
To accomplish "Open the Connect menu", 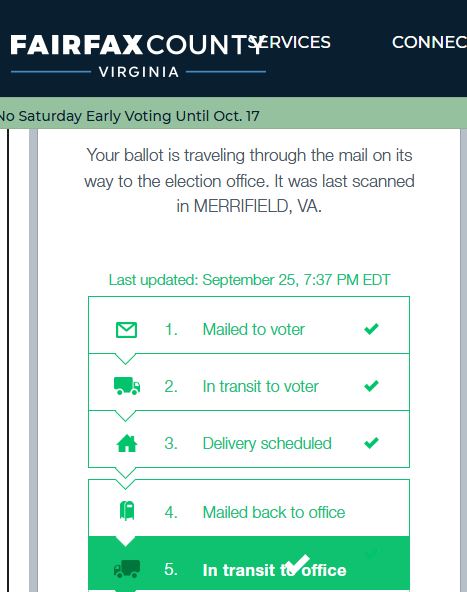I will point(429,42).
